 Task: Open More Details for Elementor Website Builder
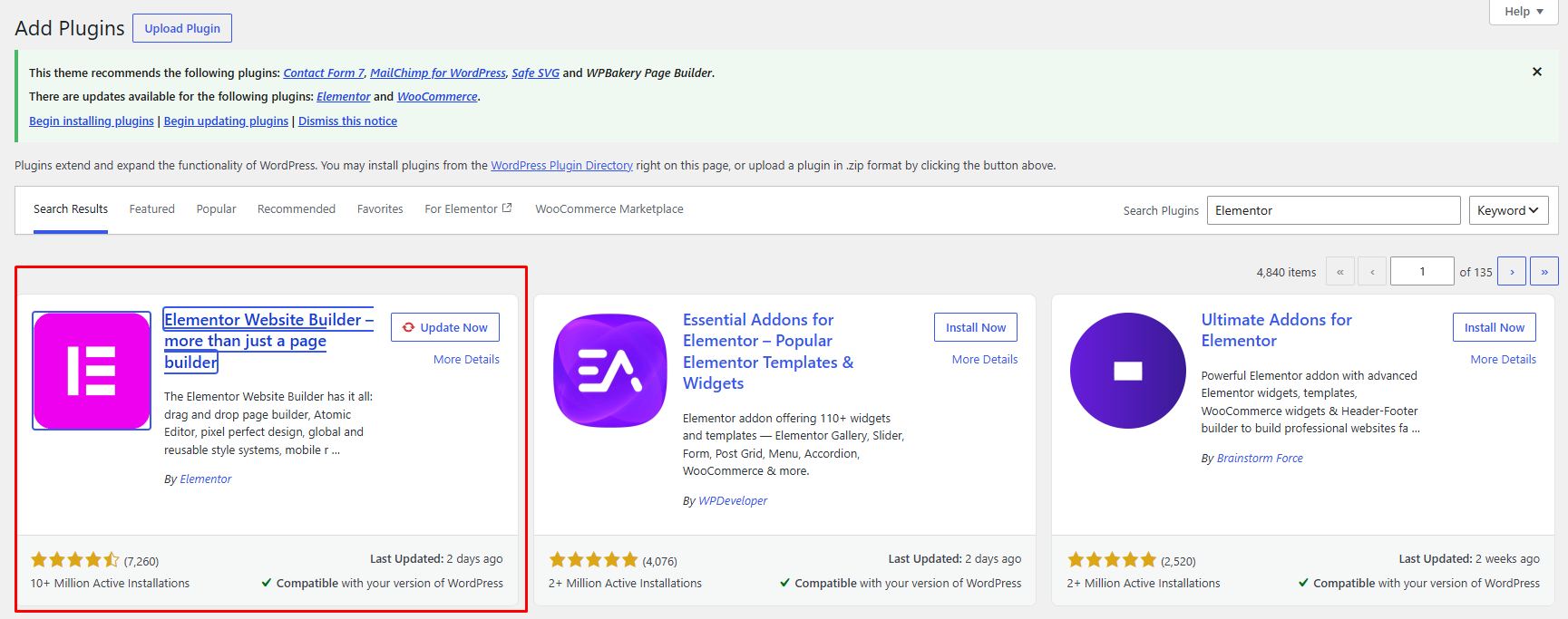466,360
